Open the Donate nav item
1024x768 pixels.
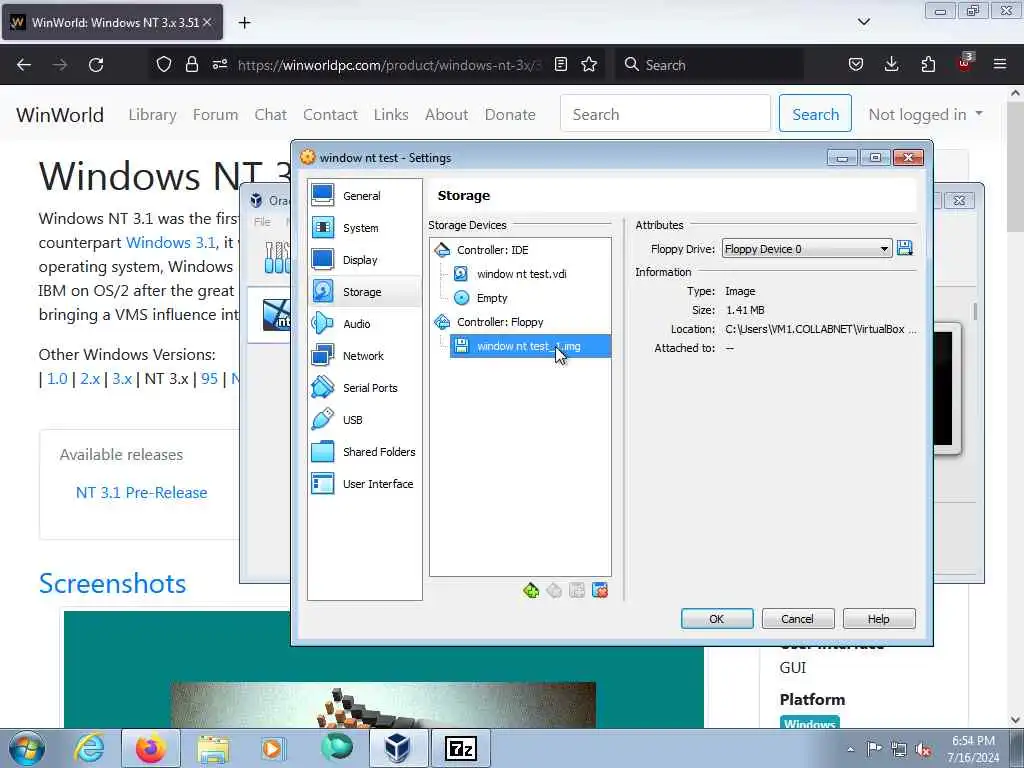coord(510,115)
